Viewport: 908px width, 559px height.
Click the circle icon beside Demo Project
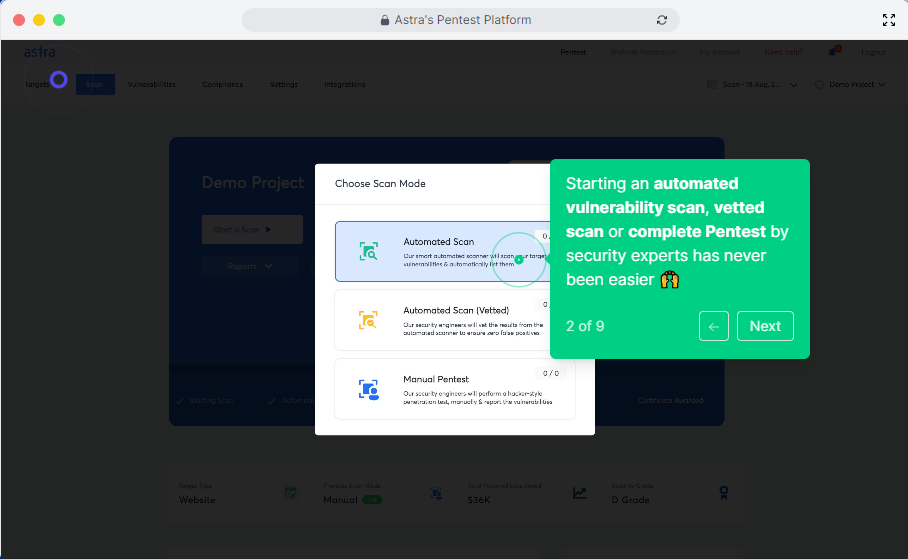(x=819, y=85)
